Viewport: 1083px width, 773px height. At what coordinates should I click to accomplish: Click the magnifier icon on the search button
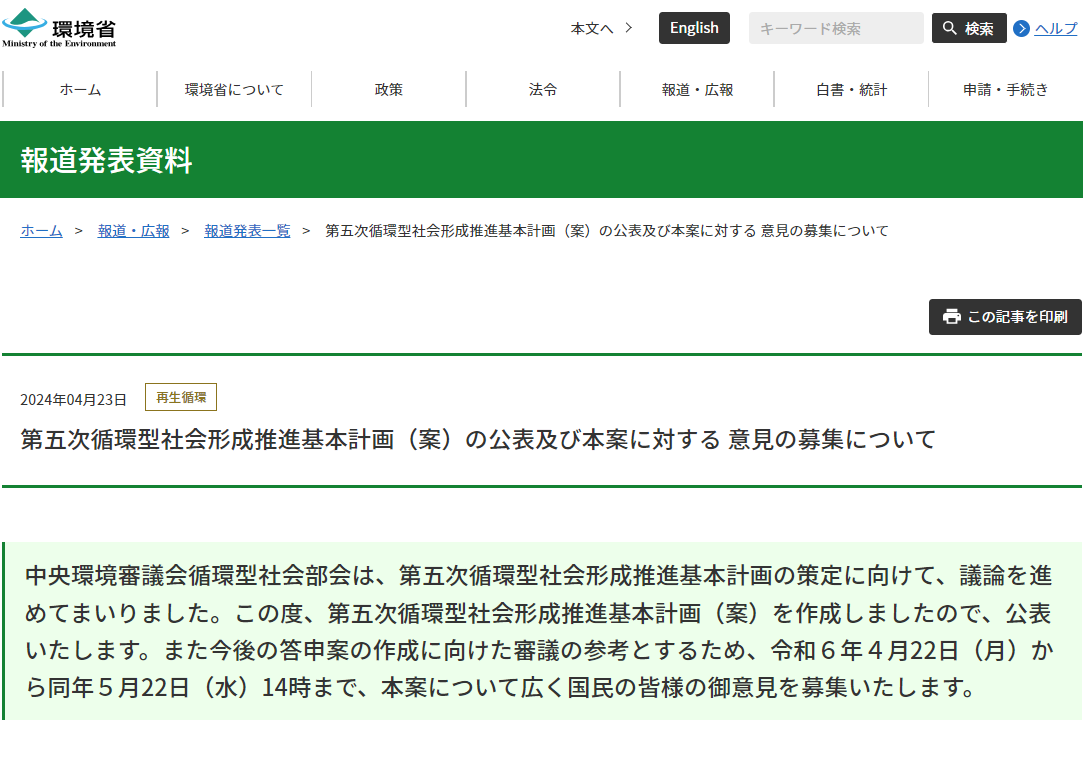[949, 28]
